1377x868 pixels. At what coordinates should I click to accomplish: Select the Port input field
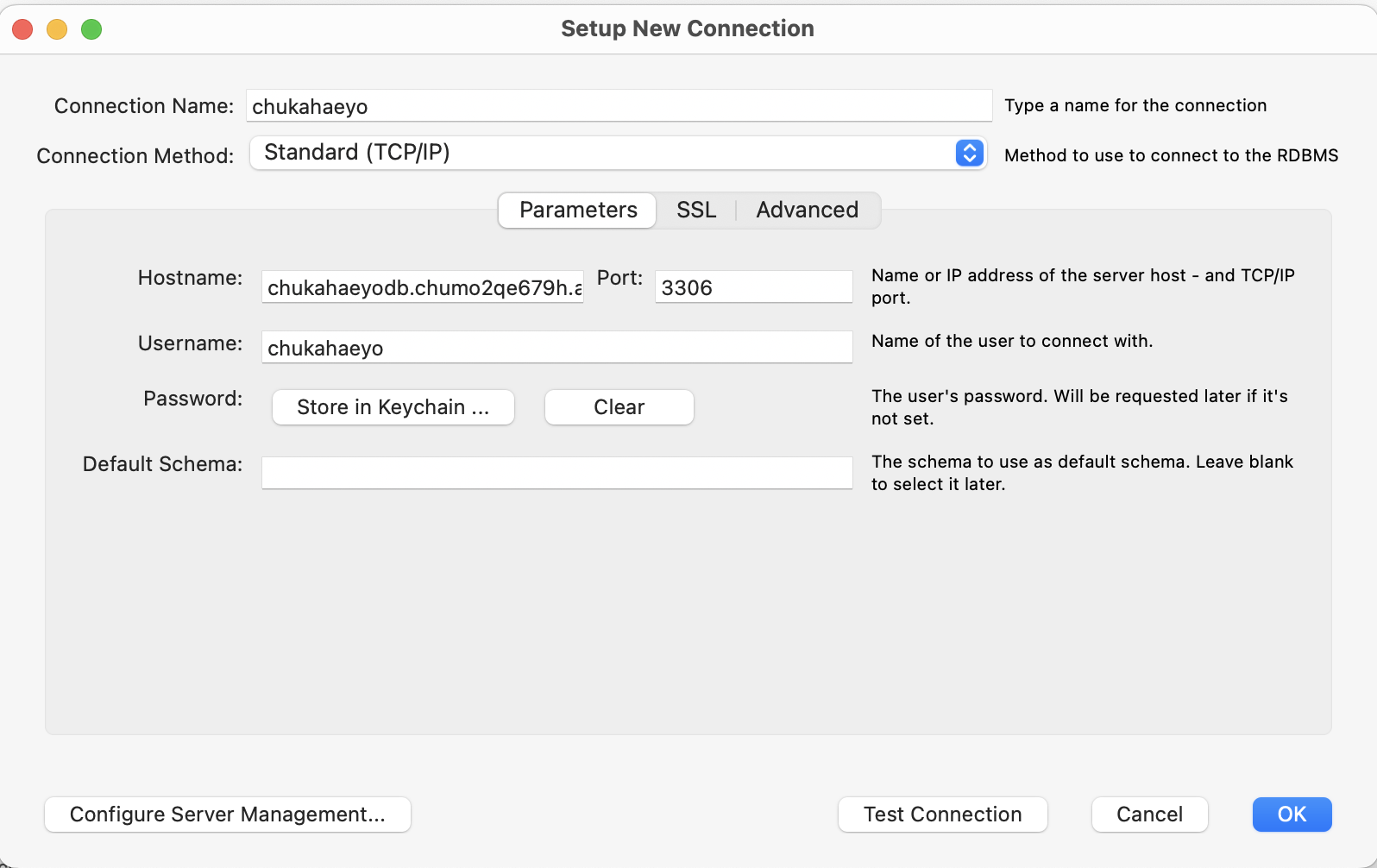click(x=753, y=287)
